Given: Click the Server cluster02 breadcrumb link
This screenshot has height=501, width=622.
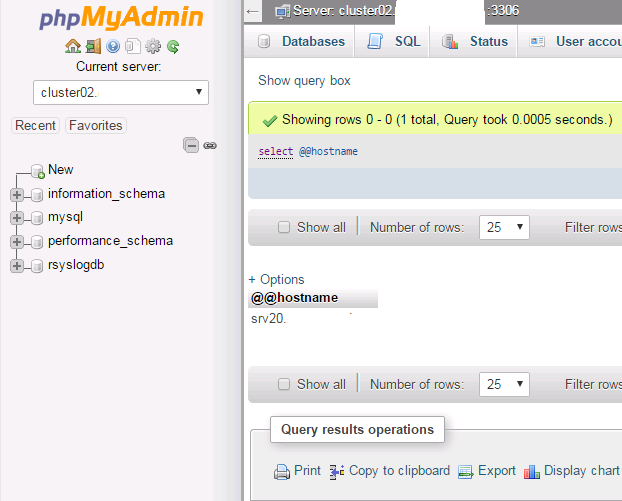Looking at the screenshot, I should point(343,11).
